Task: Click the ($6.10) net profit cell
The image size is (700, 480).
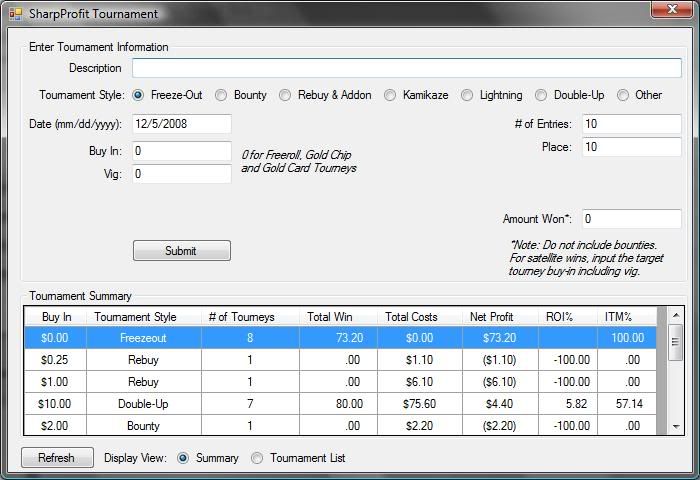Action: point(500,382)
